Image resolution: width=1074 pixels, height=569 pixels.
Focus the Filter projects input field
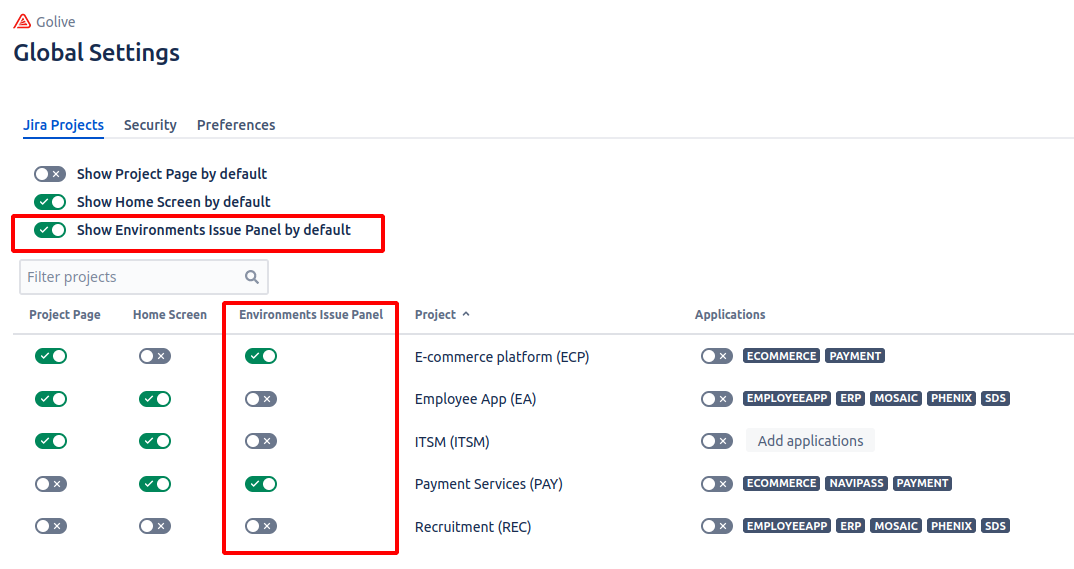point(130,277)
